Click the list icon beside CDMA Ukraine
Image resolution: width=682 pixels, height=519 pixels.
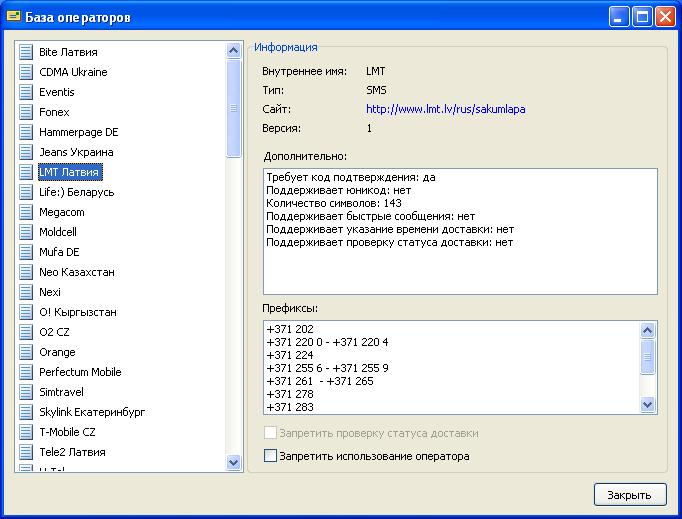26,72
